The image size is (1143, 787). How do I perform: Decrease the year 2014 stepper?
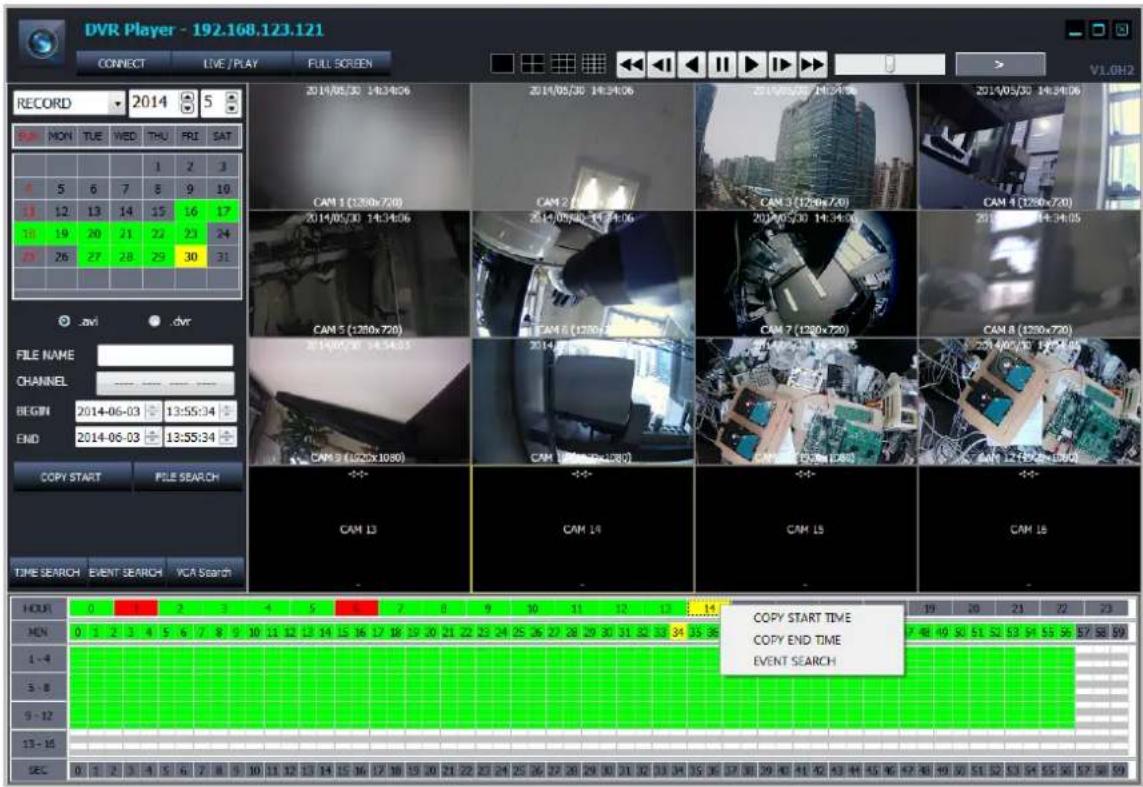(x=187, y=109)
